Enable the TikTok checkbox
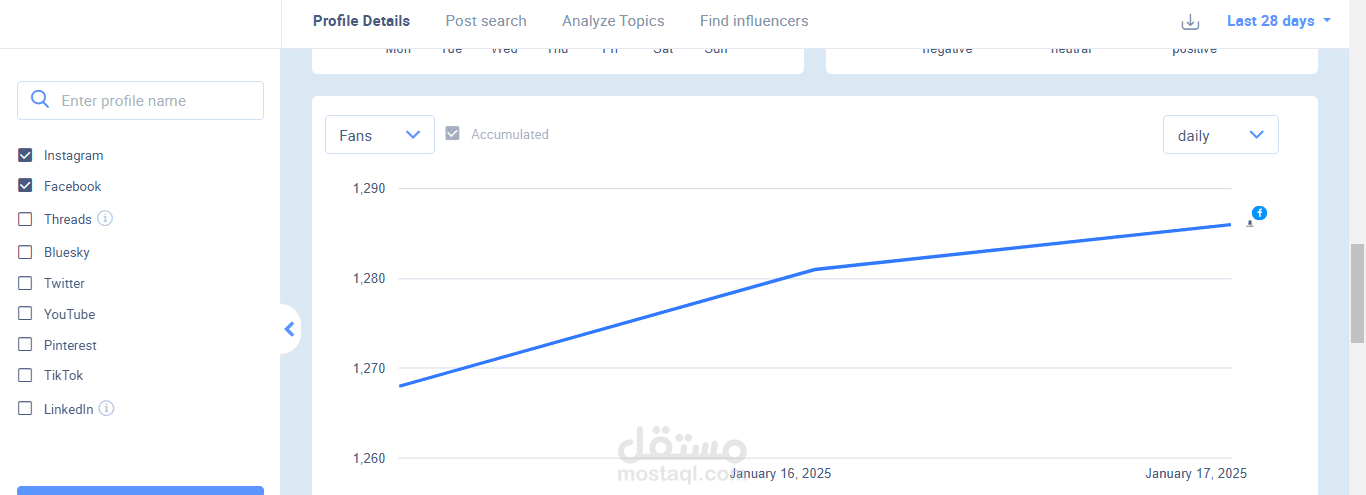The width and height of the screenshot is (1366, 495). 25,375
